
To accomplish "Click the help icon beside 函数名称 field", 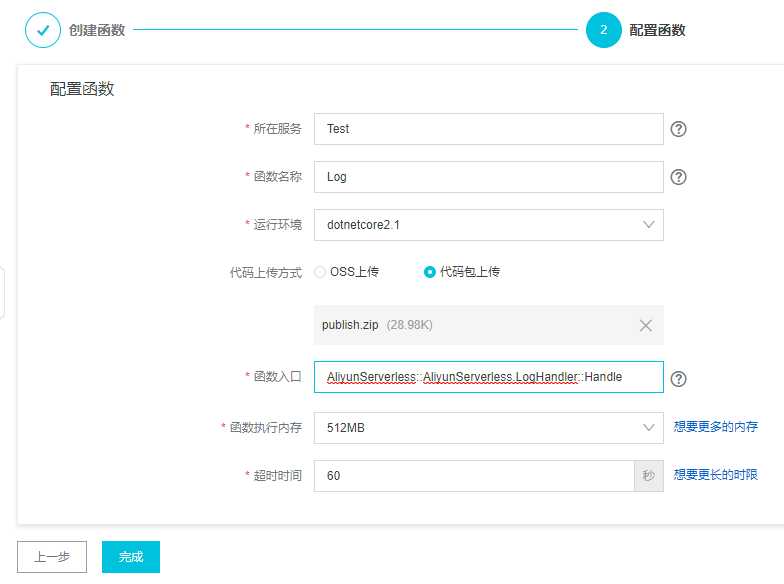I will pyautogui.click(x=678, y=177).
